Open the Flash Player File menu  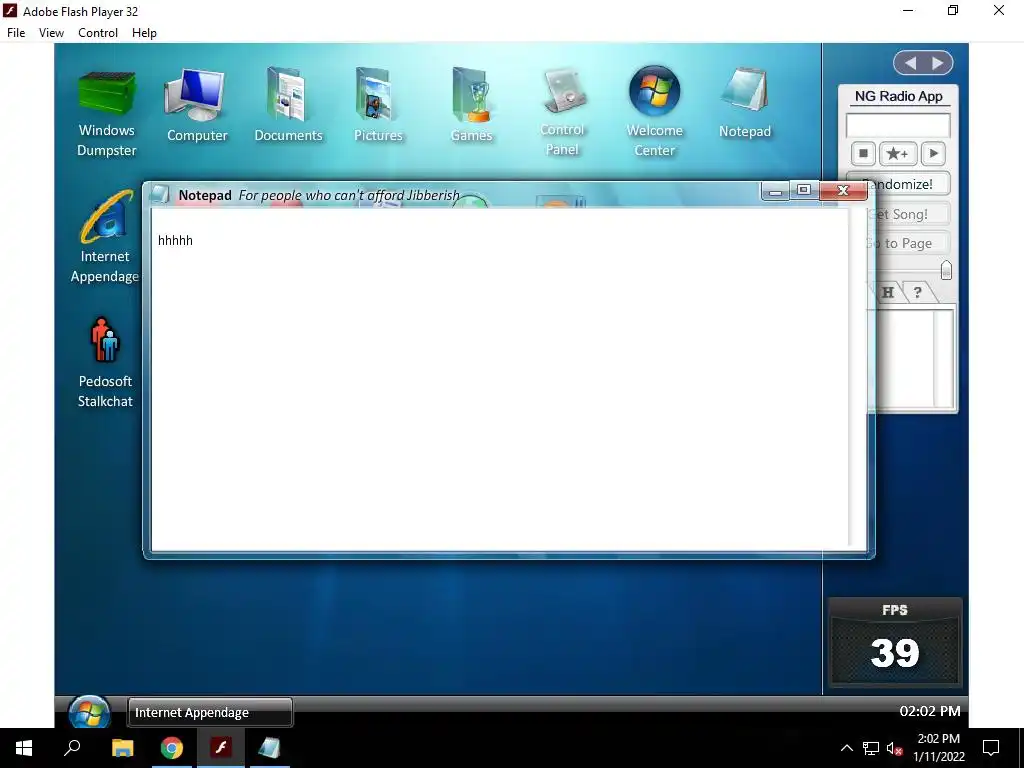coord(16,33)
